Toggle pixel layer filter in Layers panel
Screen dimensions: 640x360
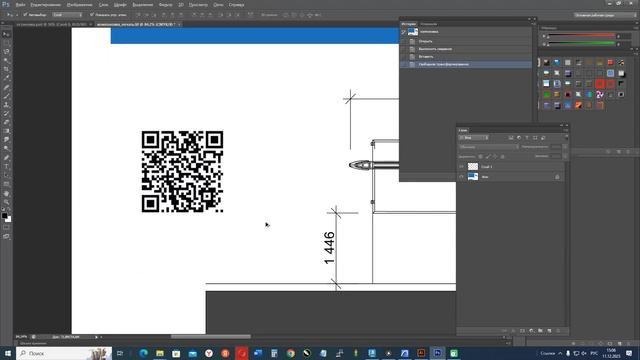tap(511, 138)
